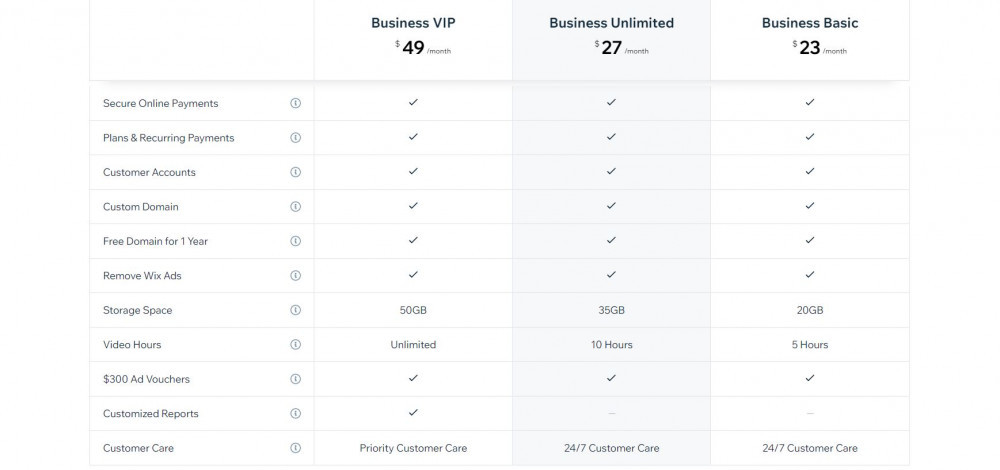Screen dimensions: 1000x470
Task: Click the 35GB storage cell
Action: 612,310
